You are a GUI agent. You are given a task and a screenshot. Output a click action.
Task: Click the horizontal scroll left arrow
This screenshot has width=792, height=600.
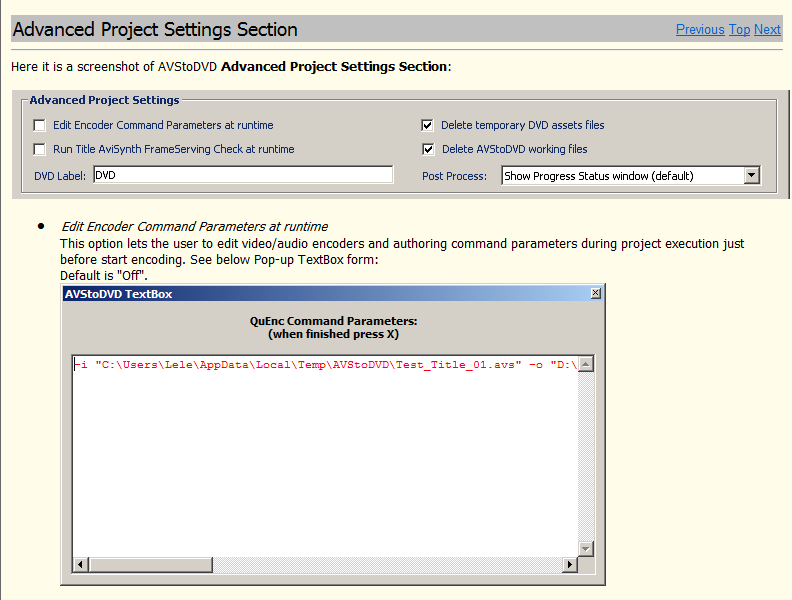[x=80, y=564]
